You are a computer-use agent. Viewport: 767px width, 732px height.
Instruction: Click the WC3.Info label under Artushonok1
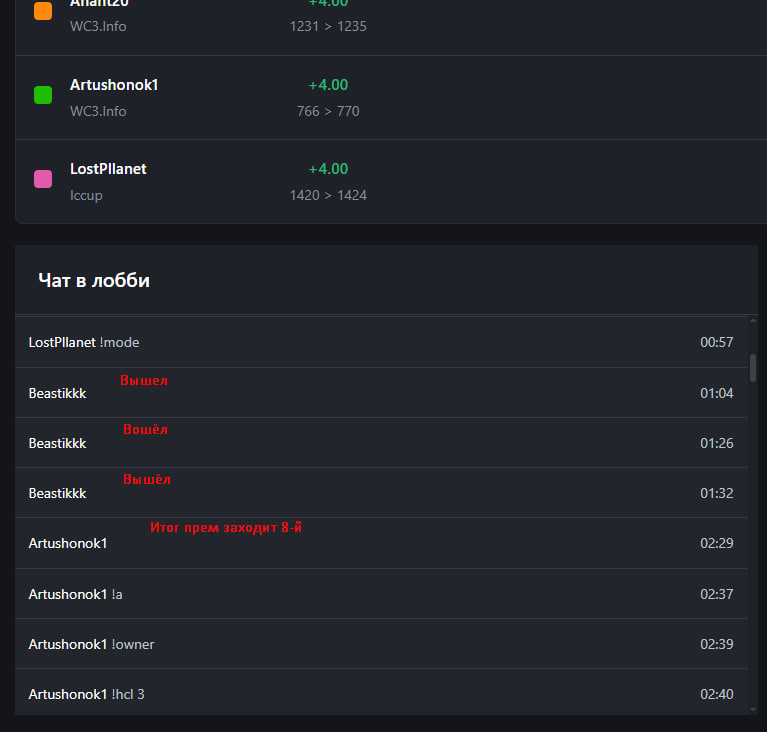tap(98, 112)
